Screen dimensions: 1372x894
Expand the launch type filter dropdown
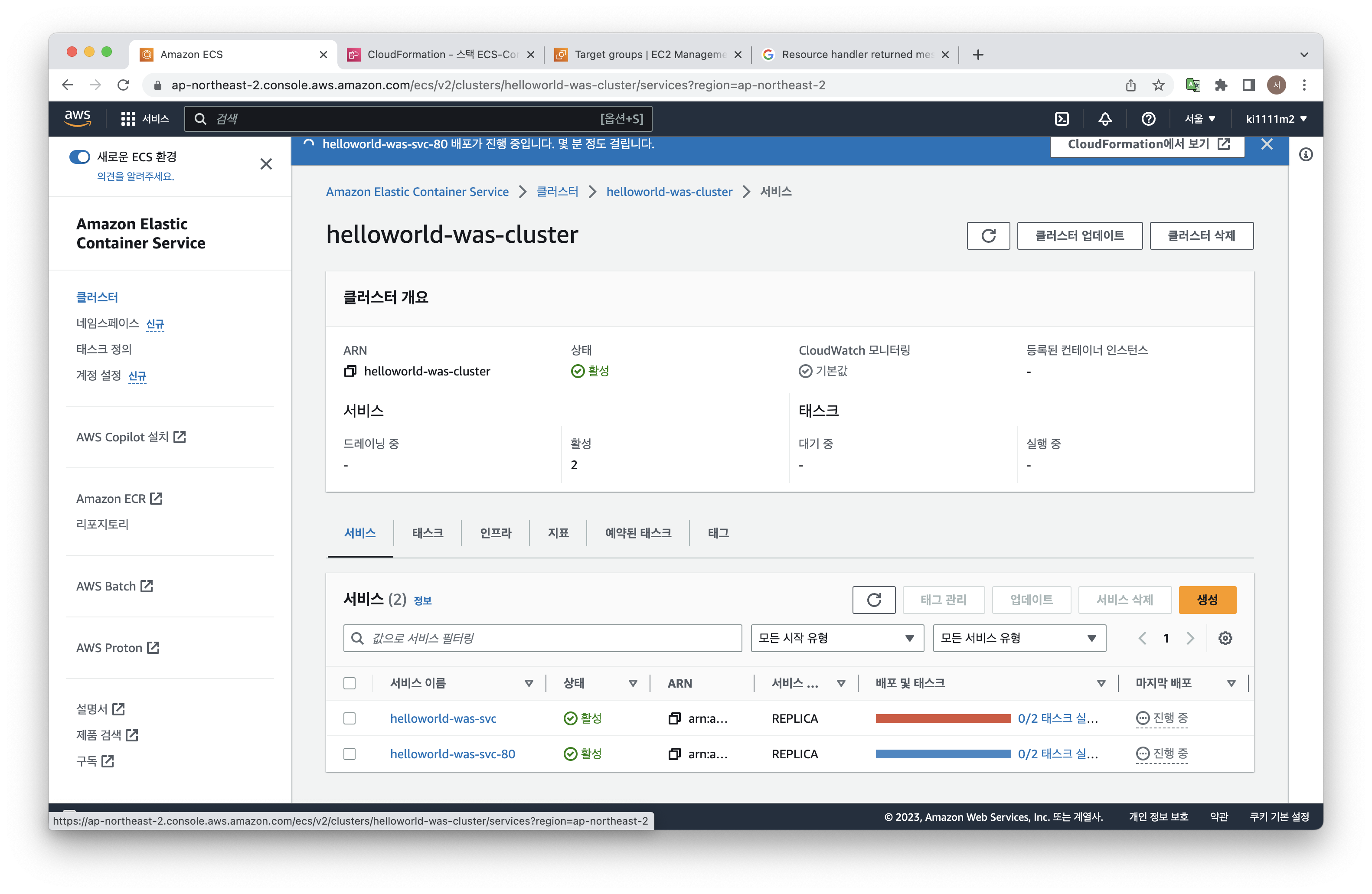tap(837, 638)
